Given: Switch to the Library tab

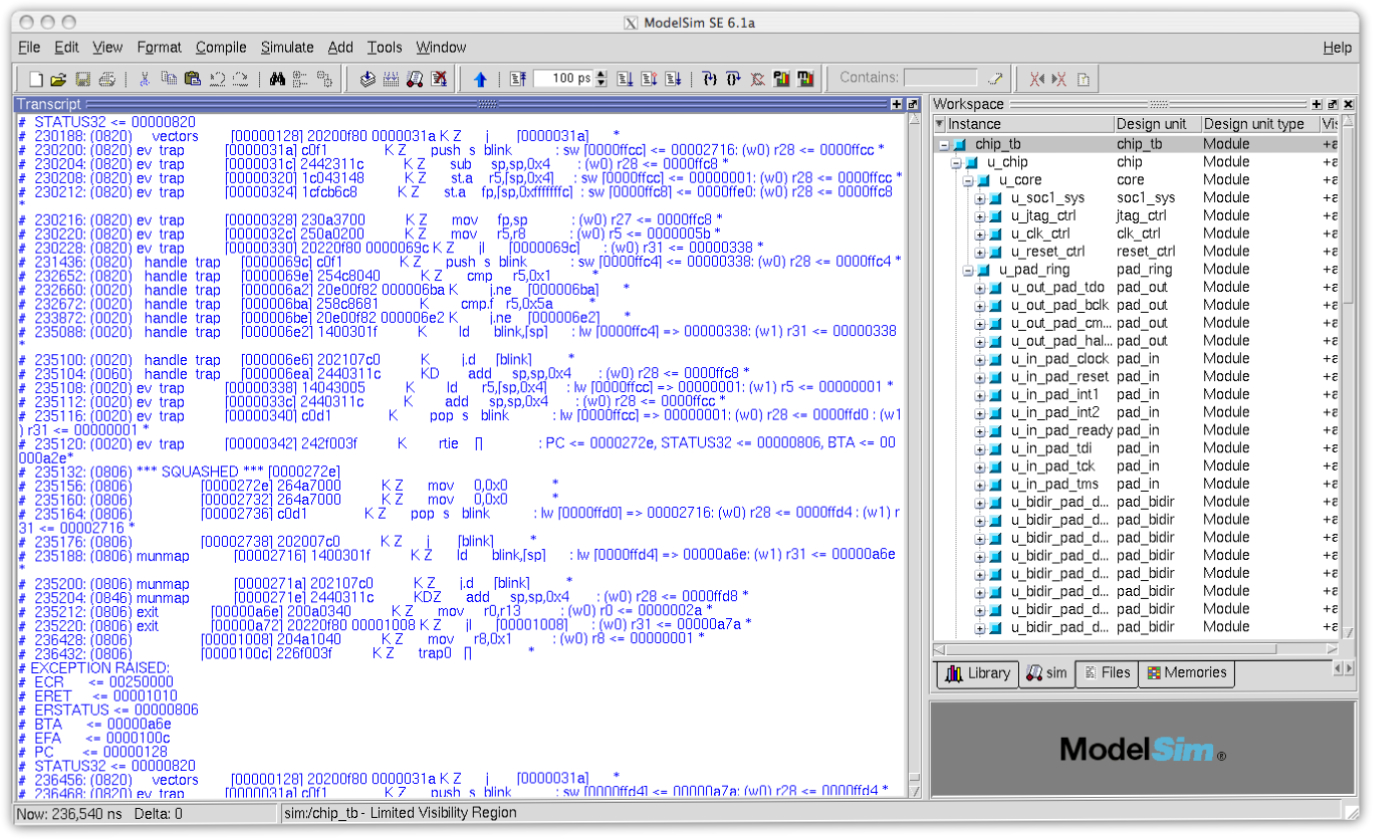Looking at the screenshot, I should [977, 674].
